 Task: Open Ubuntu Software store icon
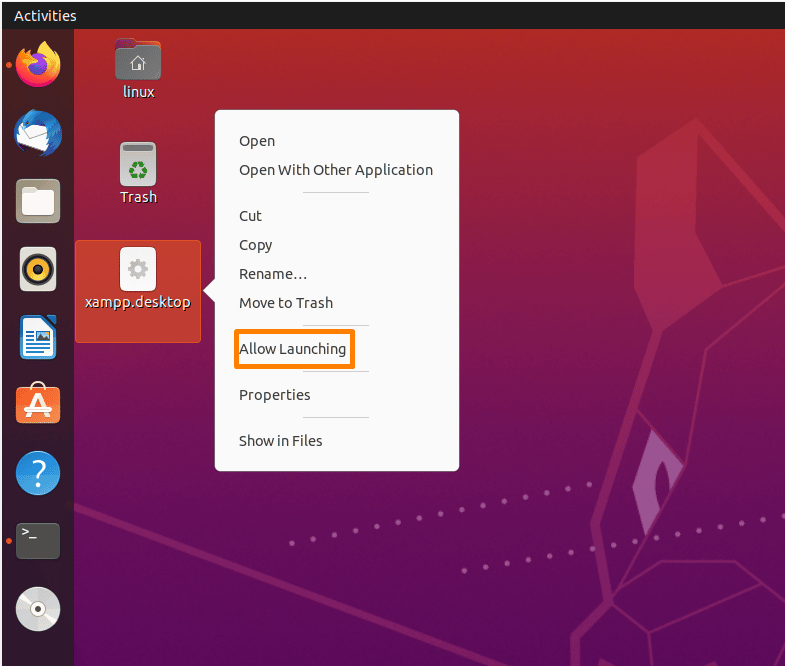[x=38, y=404]
